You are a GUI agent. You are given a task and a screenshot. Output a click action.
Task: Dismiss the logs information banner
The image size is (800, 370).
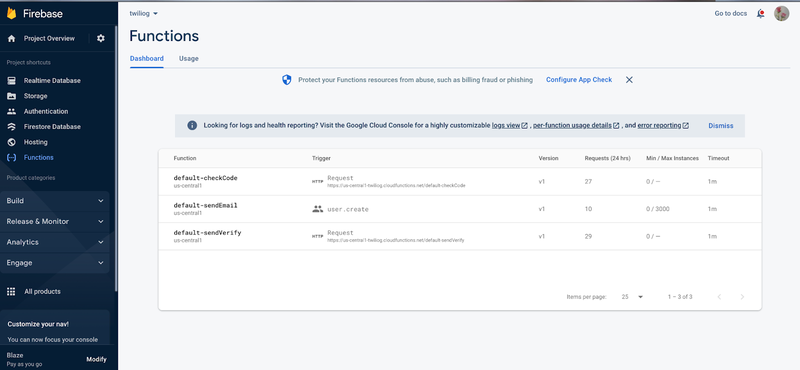721,126
